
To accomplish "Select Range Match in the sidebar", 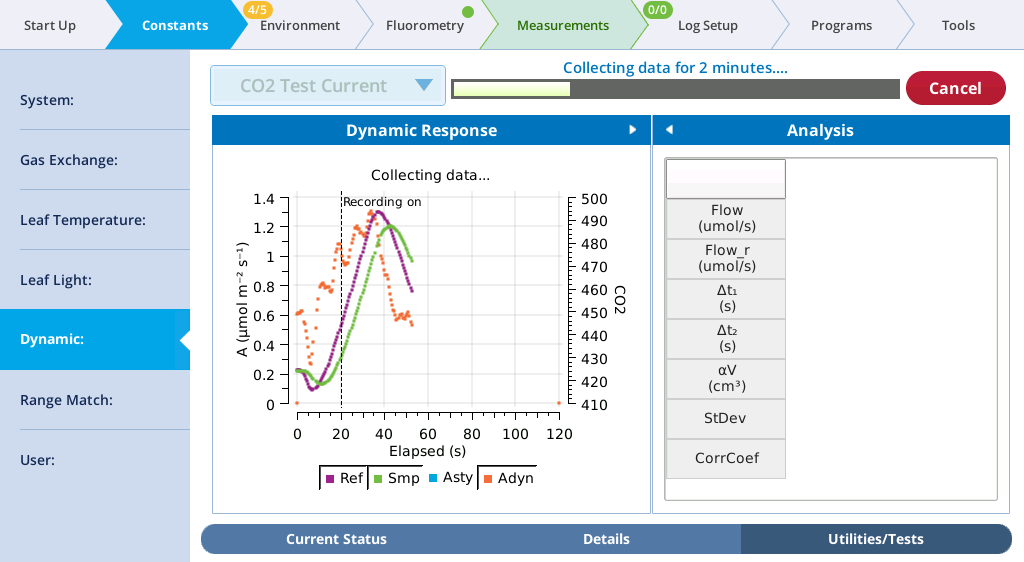I will [x=95, y=400].
